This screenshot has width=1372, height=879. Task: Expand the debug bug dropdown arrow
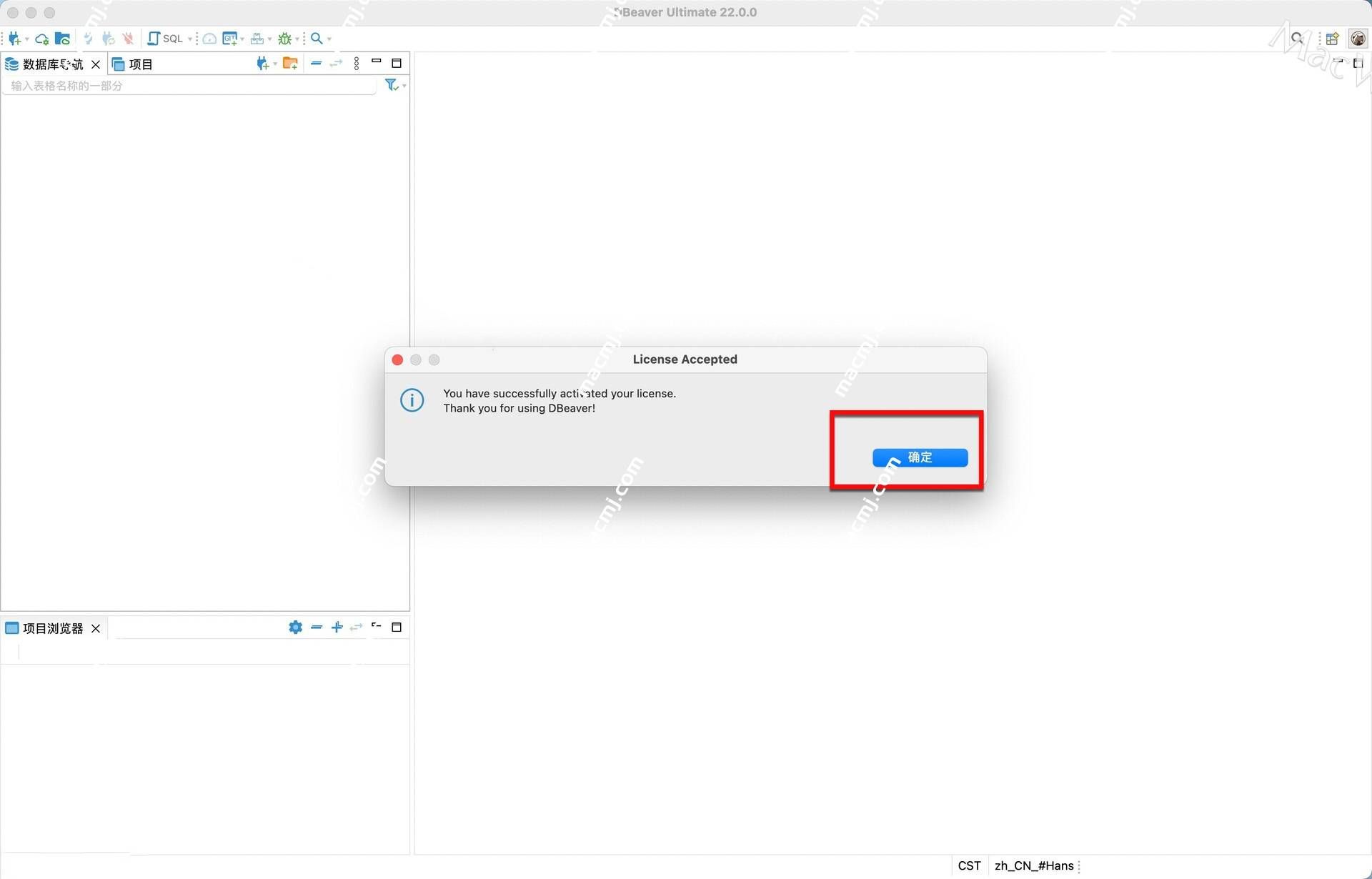point(297,39)
